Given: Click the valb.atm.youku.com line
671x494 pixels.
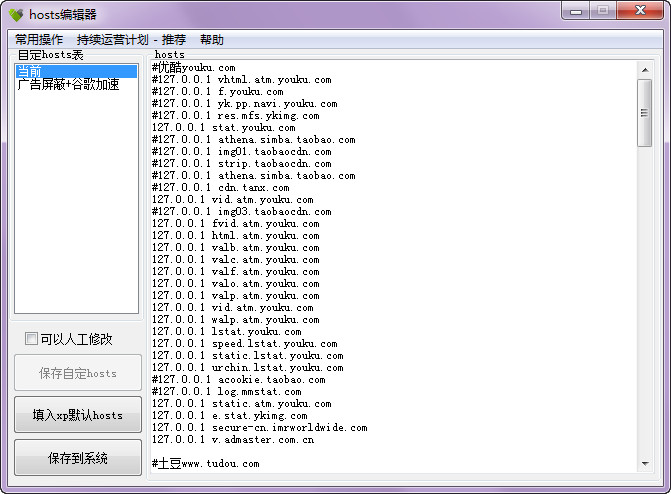Looking at the screenshot, I should click(236, 247).
